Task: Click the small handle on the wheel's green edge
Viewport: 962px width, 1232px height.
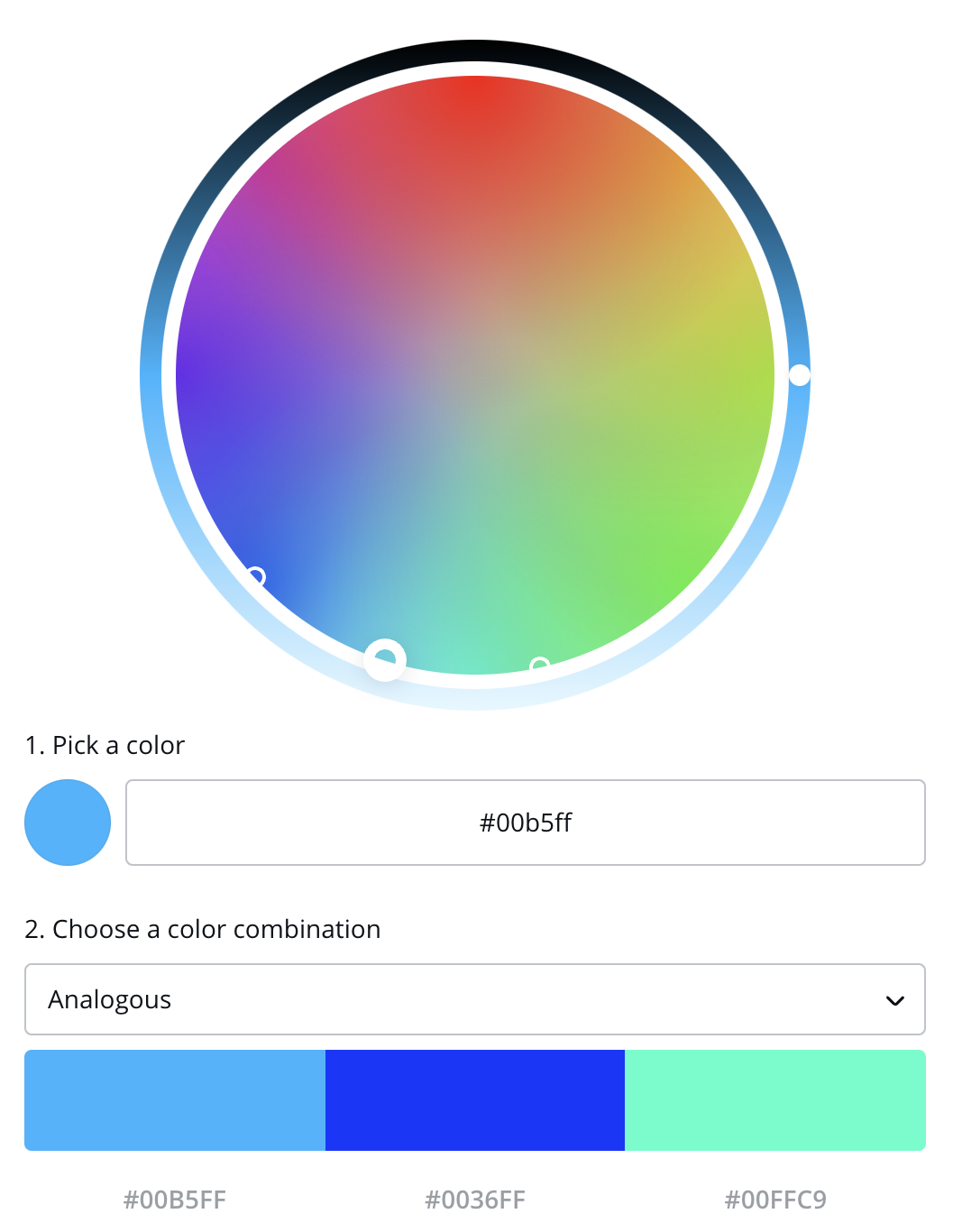Action: pos(539,666)
